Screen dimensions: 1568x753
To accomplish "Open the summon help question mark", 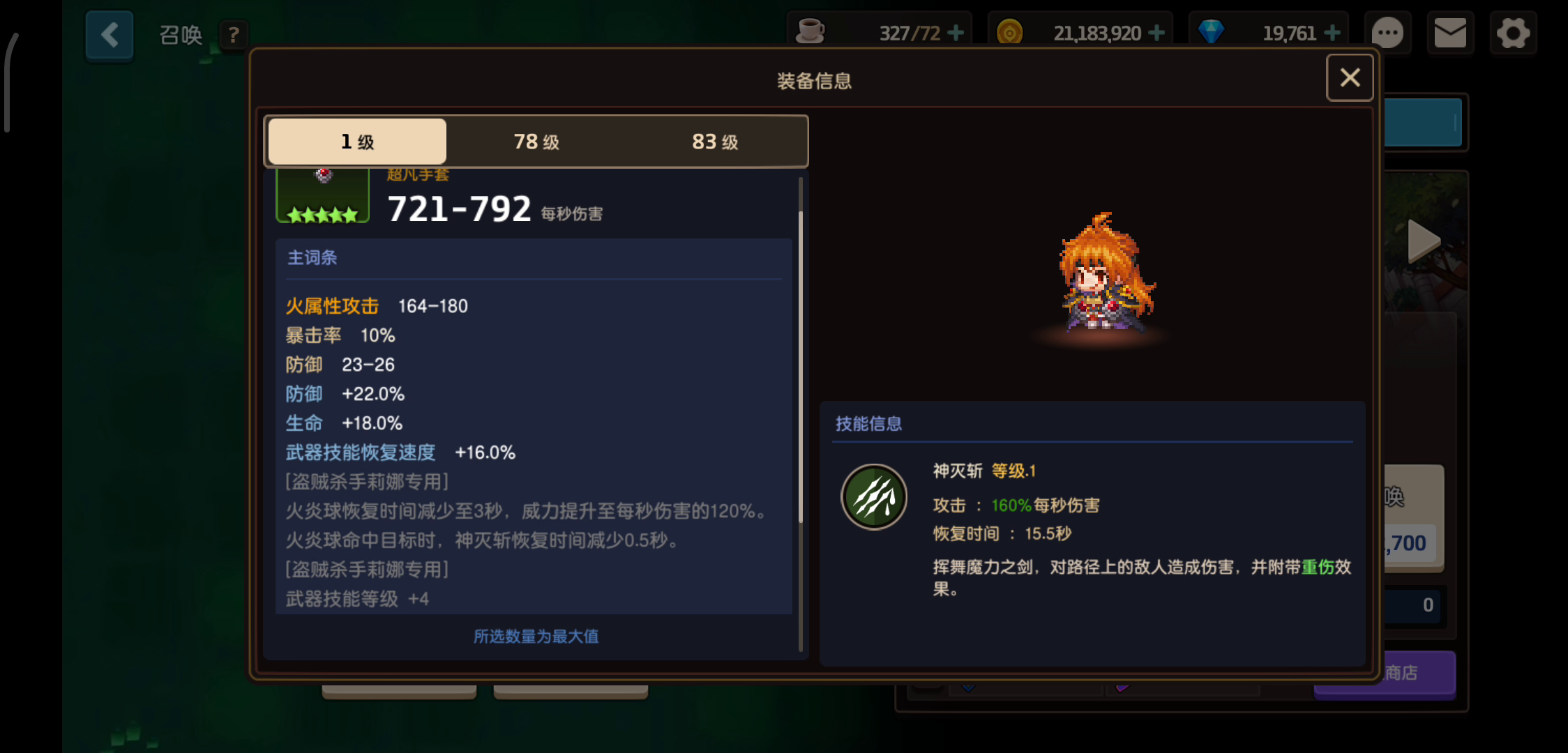I will coord(234,35).
